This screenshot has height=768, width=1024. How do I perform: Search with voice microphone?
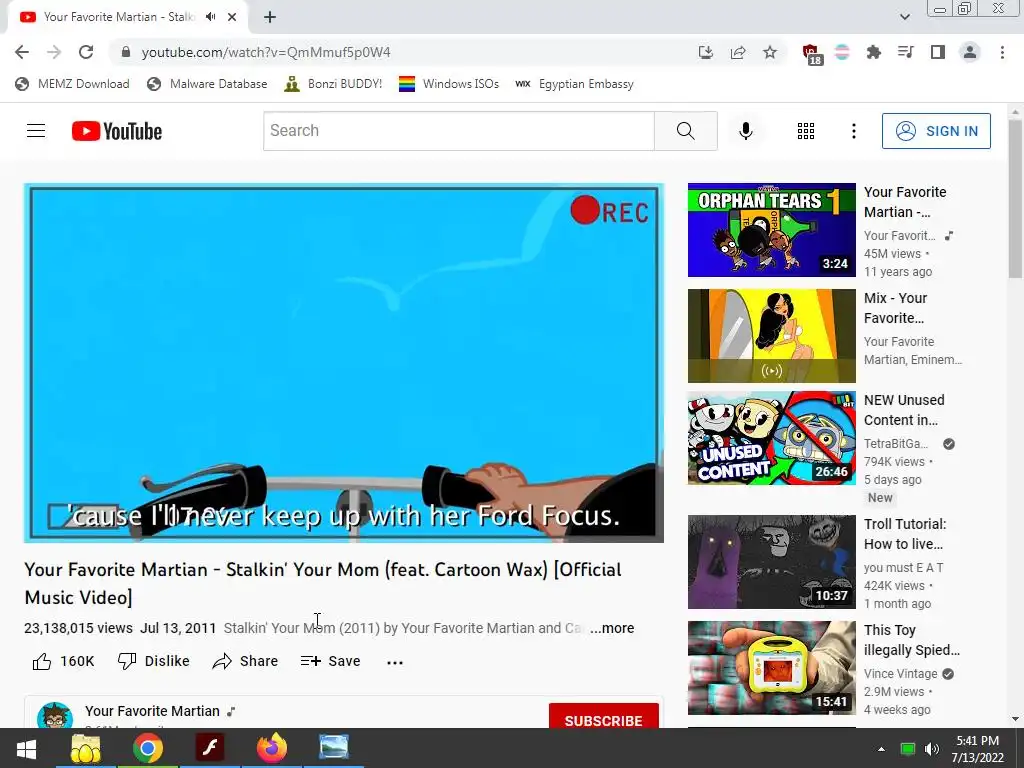pos(745,131)
